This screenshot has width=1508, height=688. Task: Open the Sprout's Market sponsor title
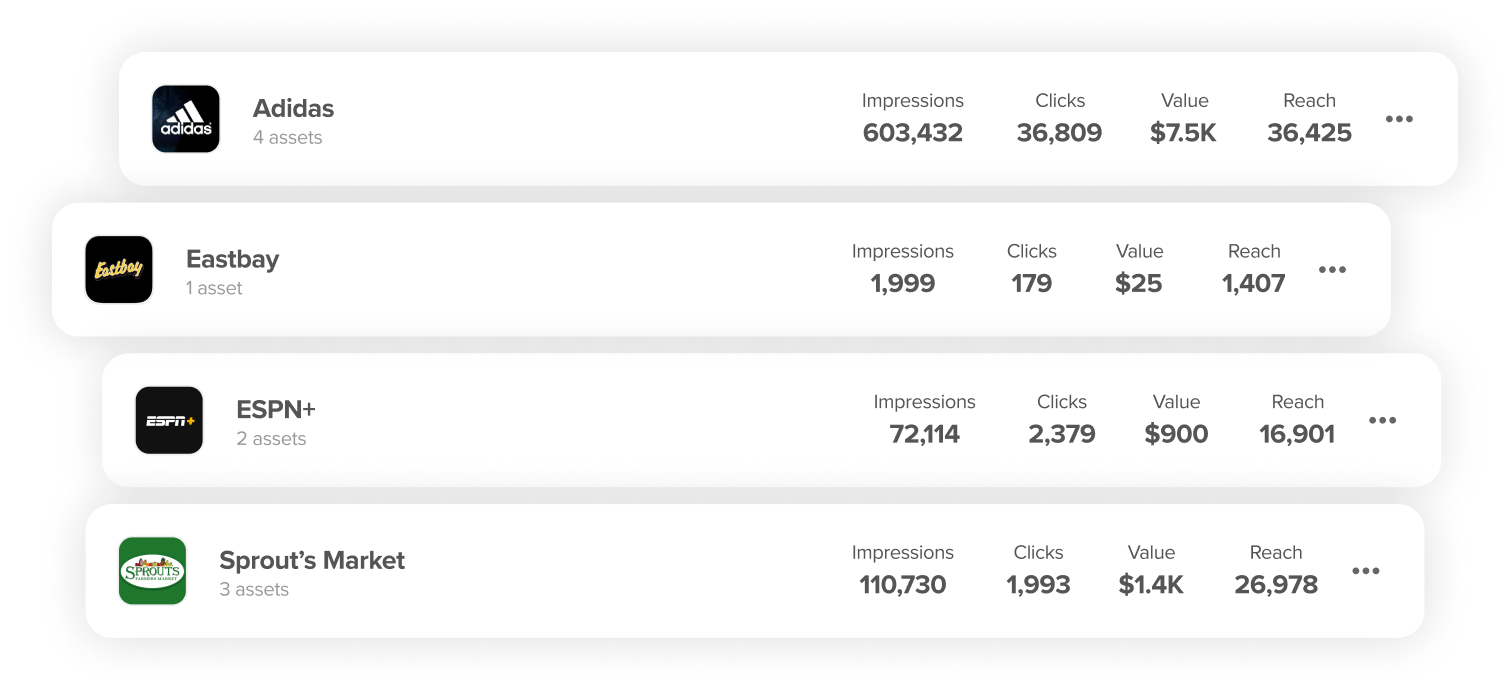pos(312,560)
